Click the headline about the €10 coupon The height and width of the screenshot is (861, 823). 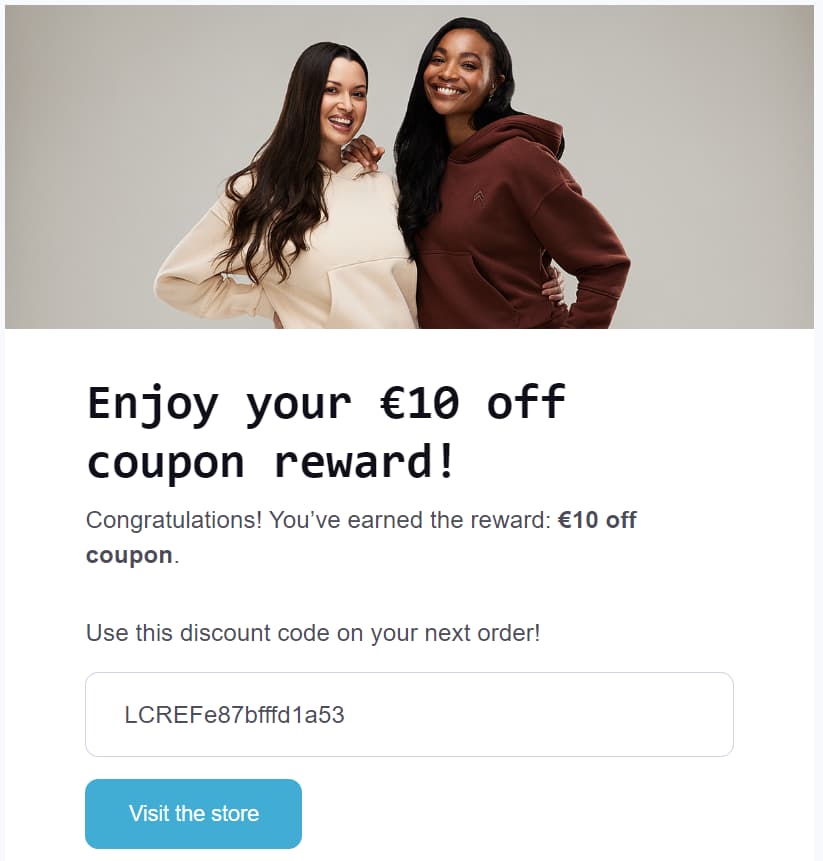[325, 430]
